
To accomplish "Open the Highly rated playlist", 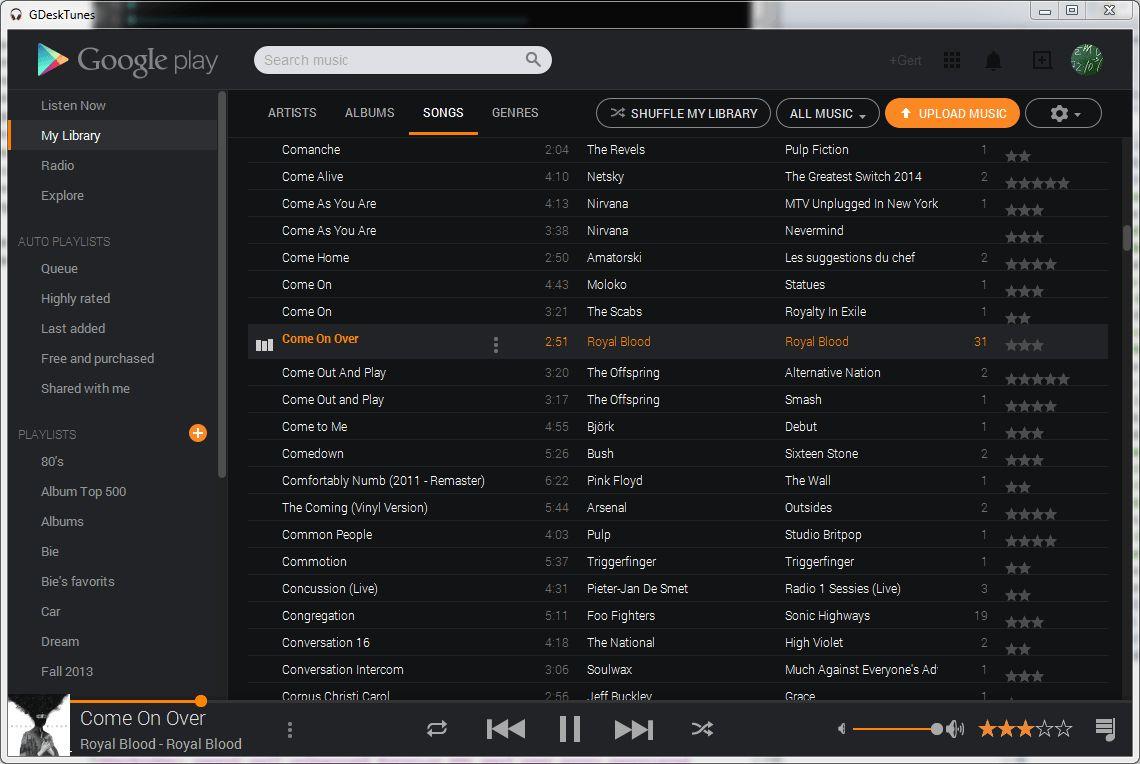I will [x=76, y=299].
